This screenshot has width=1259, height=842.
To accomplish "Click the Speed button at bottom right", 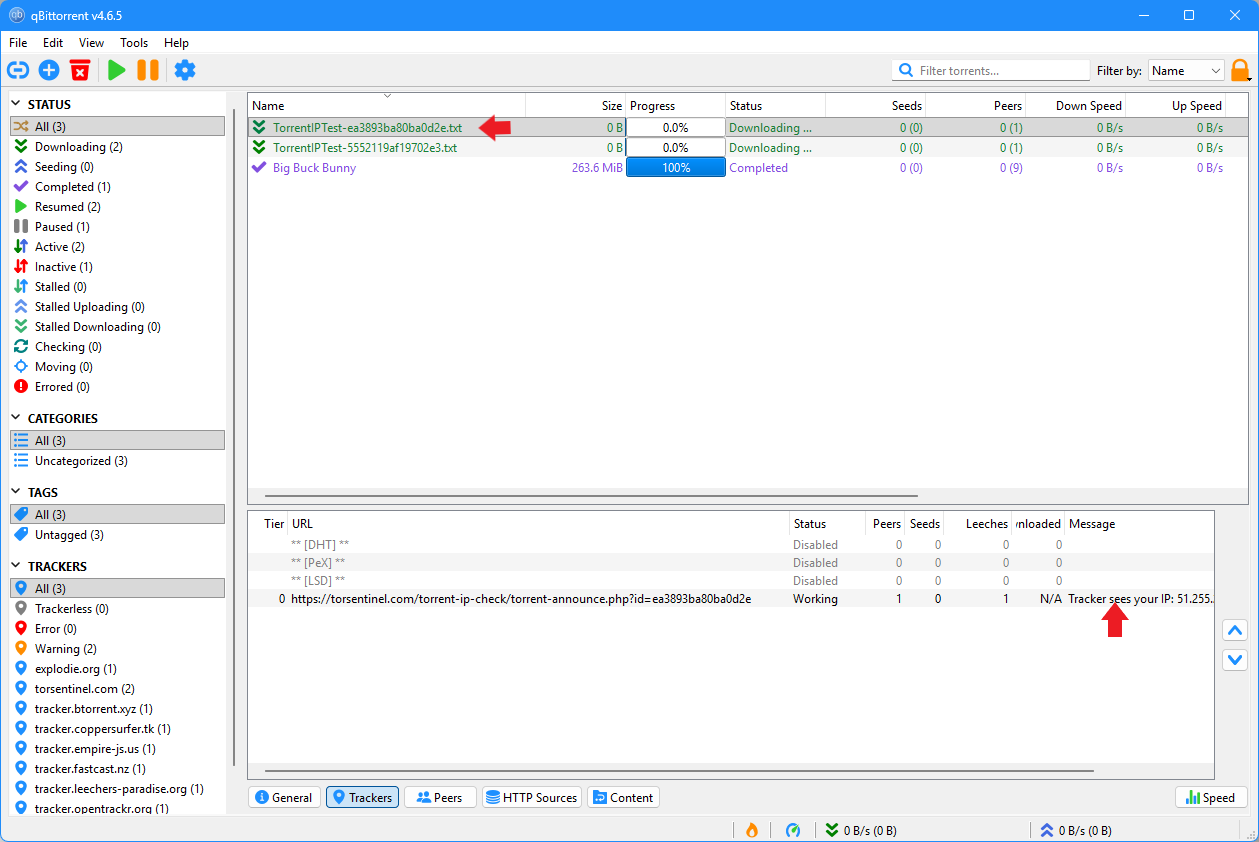I will tap(1211, 797).
